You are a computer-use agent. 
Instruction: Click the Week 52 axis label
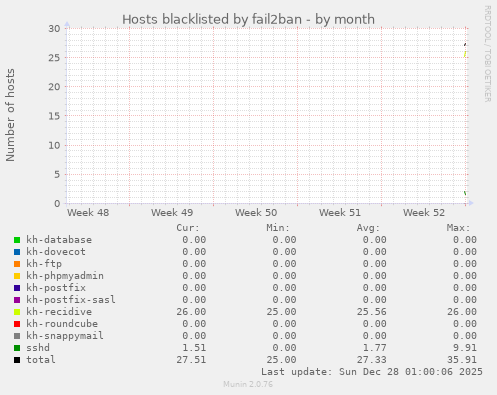424,213
